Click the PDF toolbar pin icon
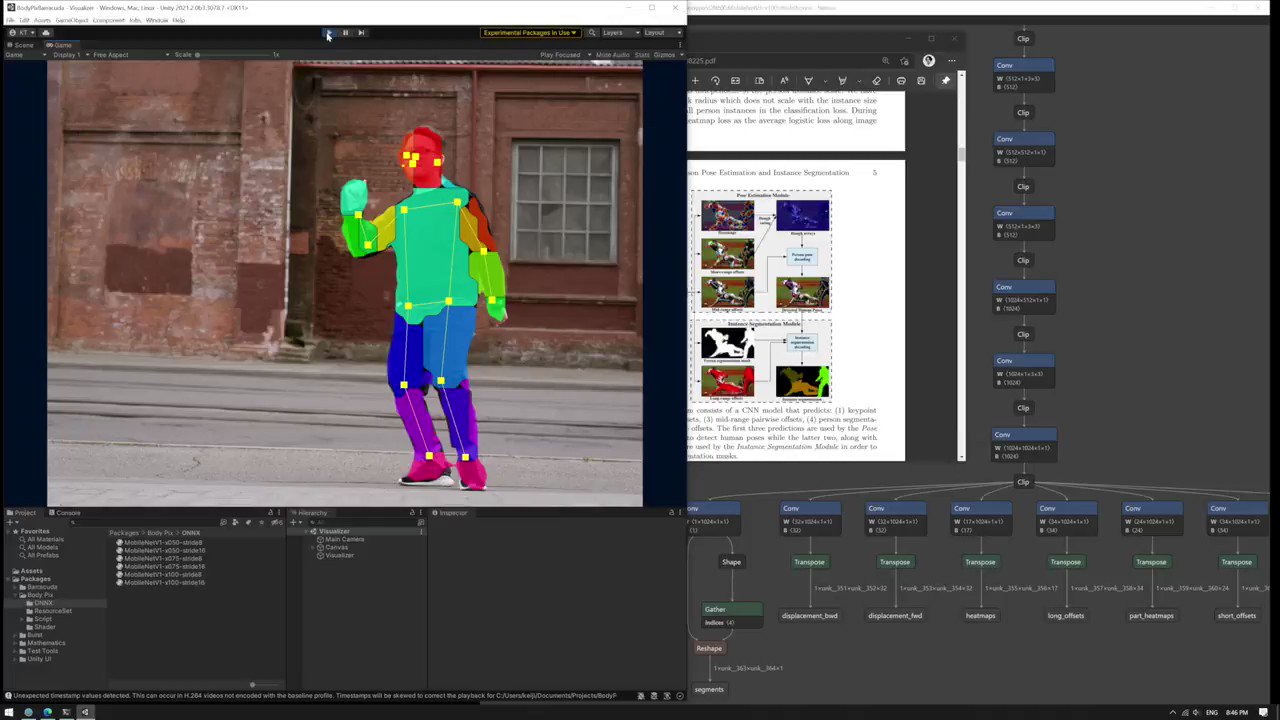Screen dimensions: 1280x720 point(945,81)
